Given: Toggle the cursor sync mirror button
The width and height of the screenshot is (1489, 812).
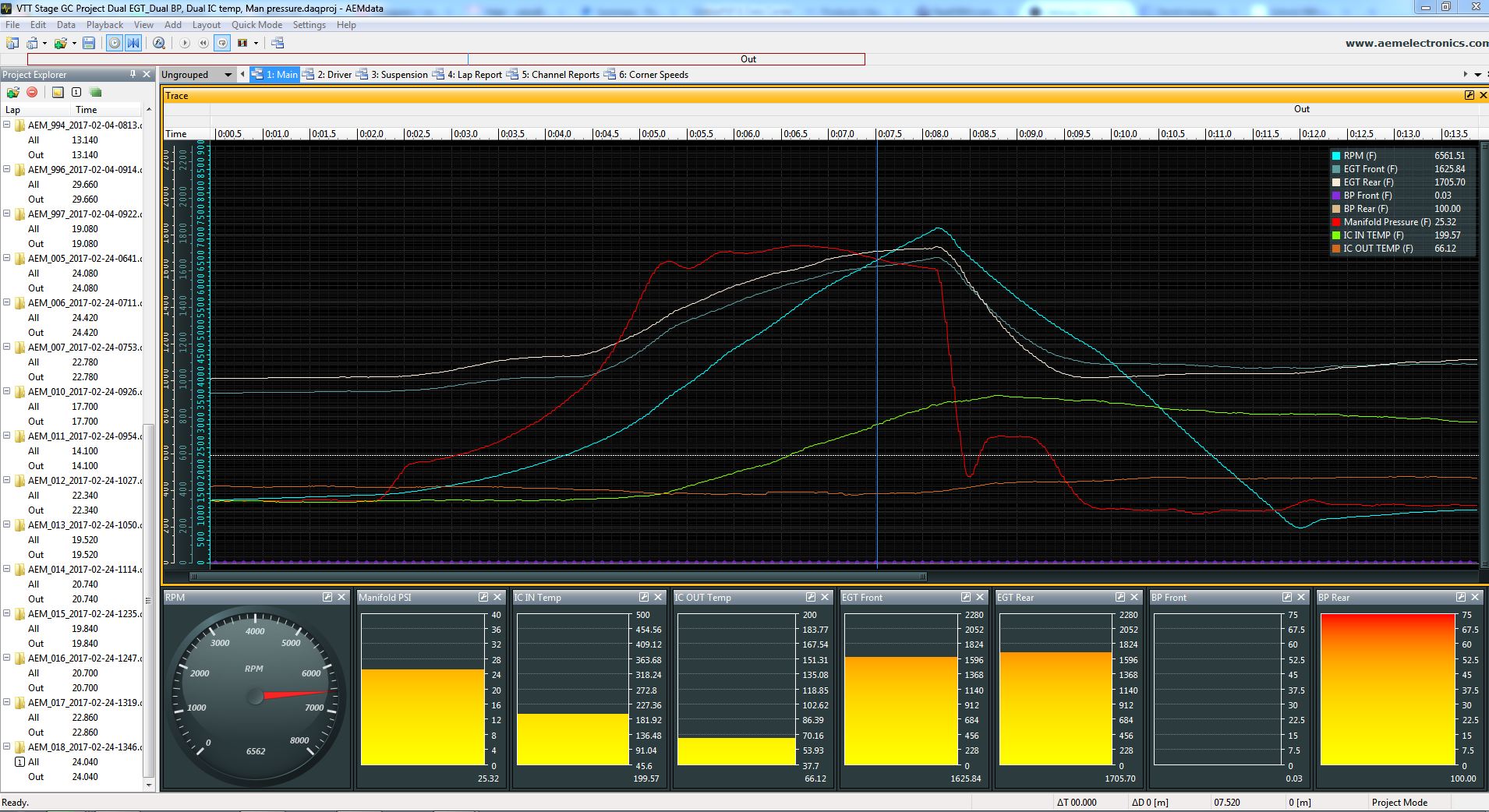Looking at the screenshot, I should click(133, 43).
